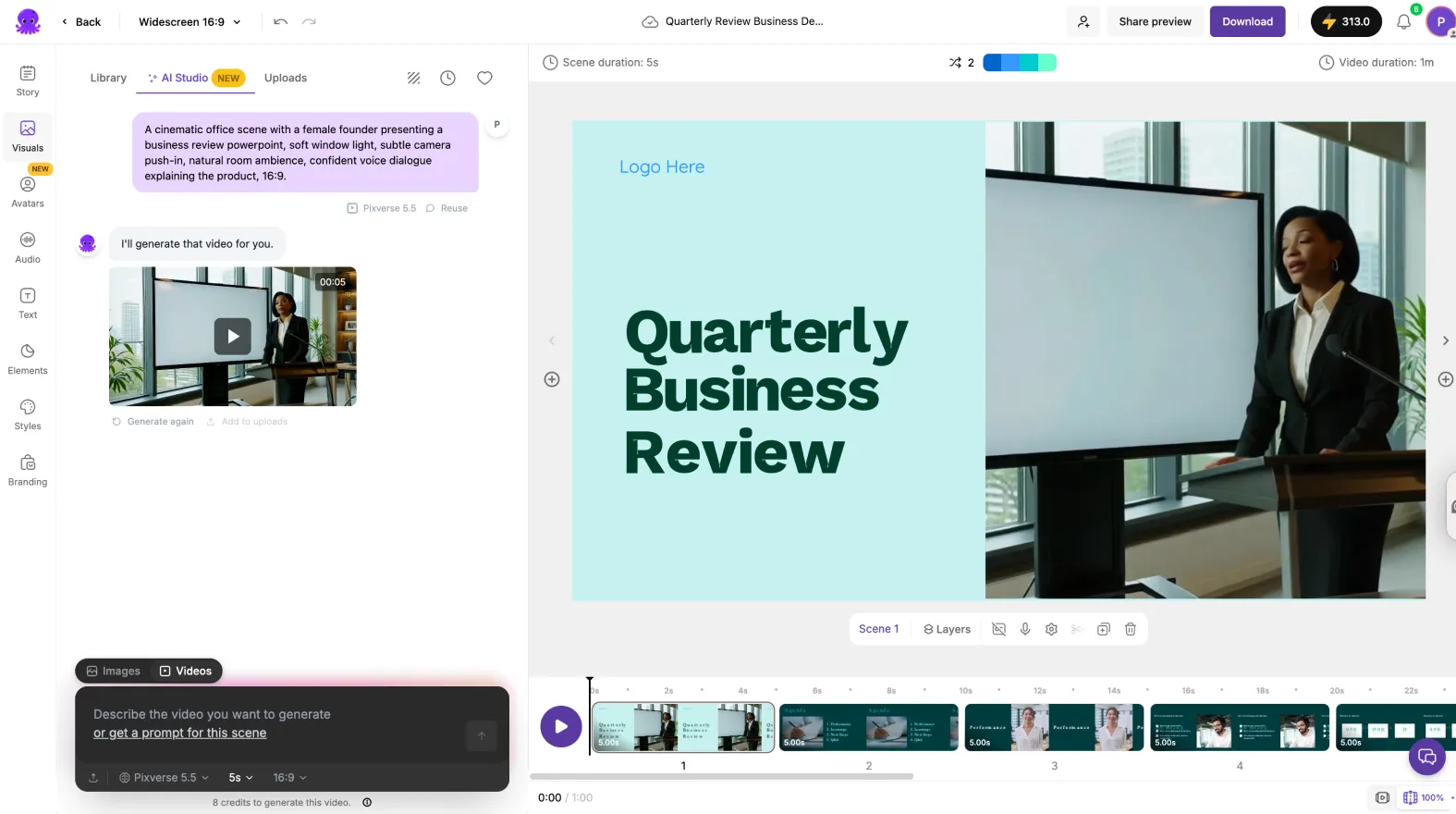The height and width of the screenshot is (814, 1456).
Task: Open the Story panel in sidebar
Action: (28, 80)
